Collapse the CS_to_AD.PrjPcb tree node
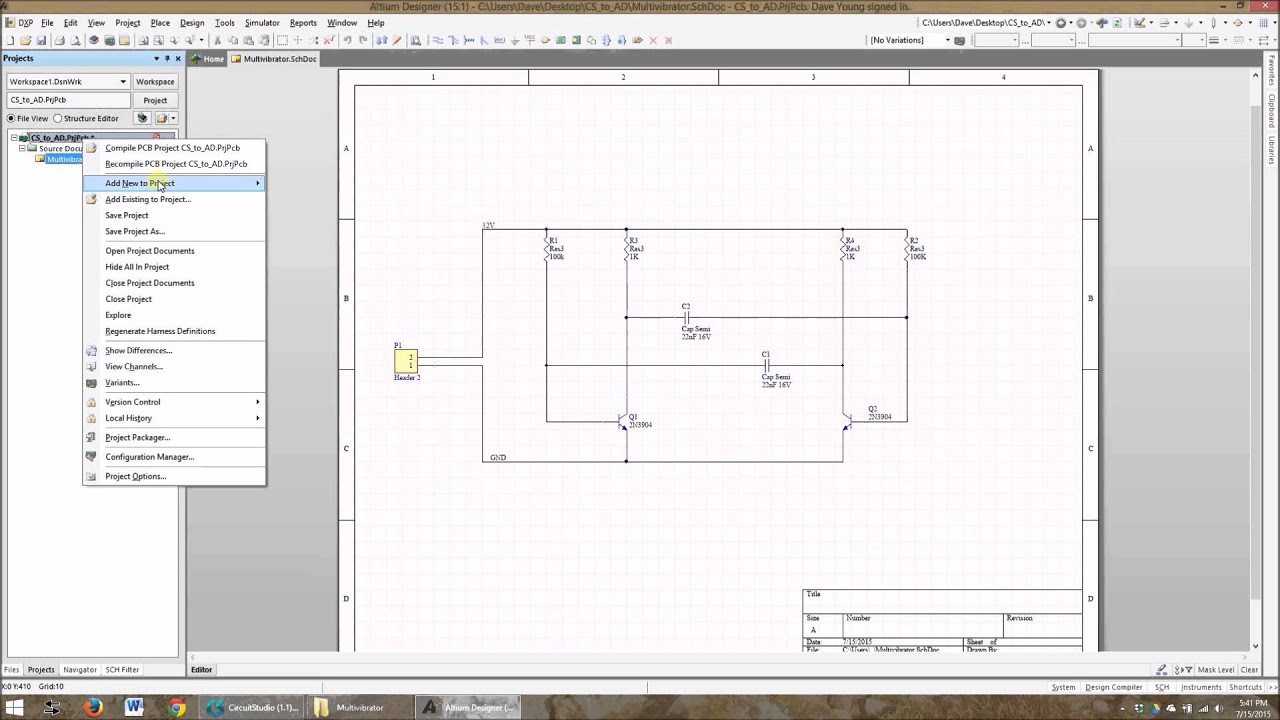This screenshot has width=1280, height=720. click(x=13, y=138)
